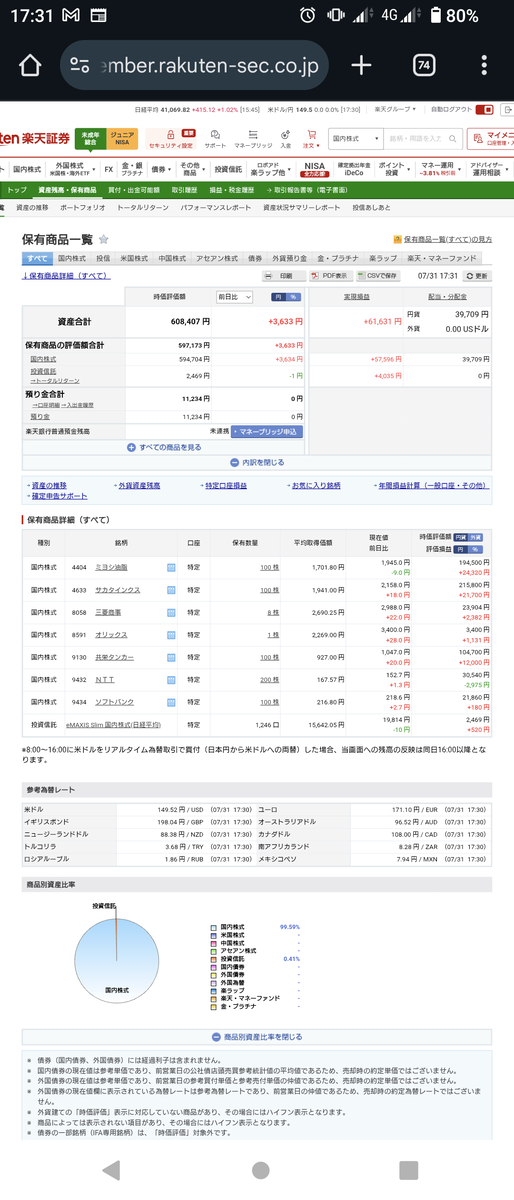This screenshot has width=514, height=1200.
Task: Open the chart icon for ＮＴＴ
Action: (171, 679)
